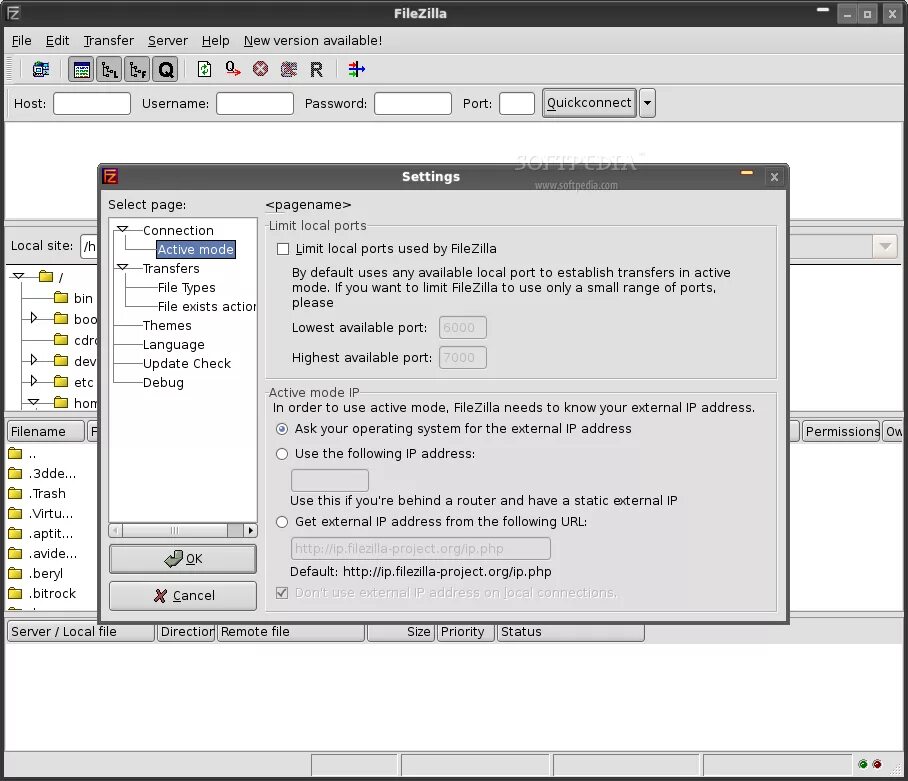Click the Host input field

[x=92, y=104]
